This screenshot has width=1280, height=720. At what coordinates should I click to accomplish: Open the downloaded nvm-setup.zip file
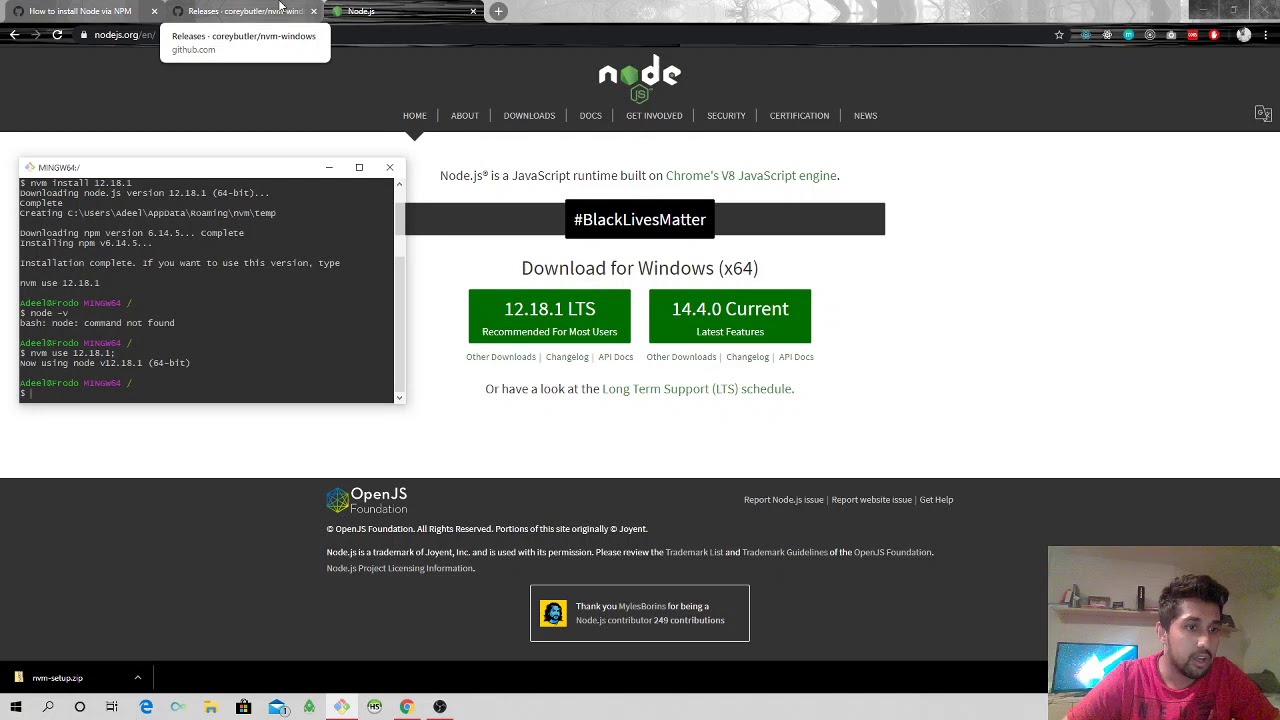pyautogui.click(x=57, y=678)
